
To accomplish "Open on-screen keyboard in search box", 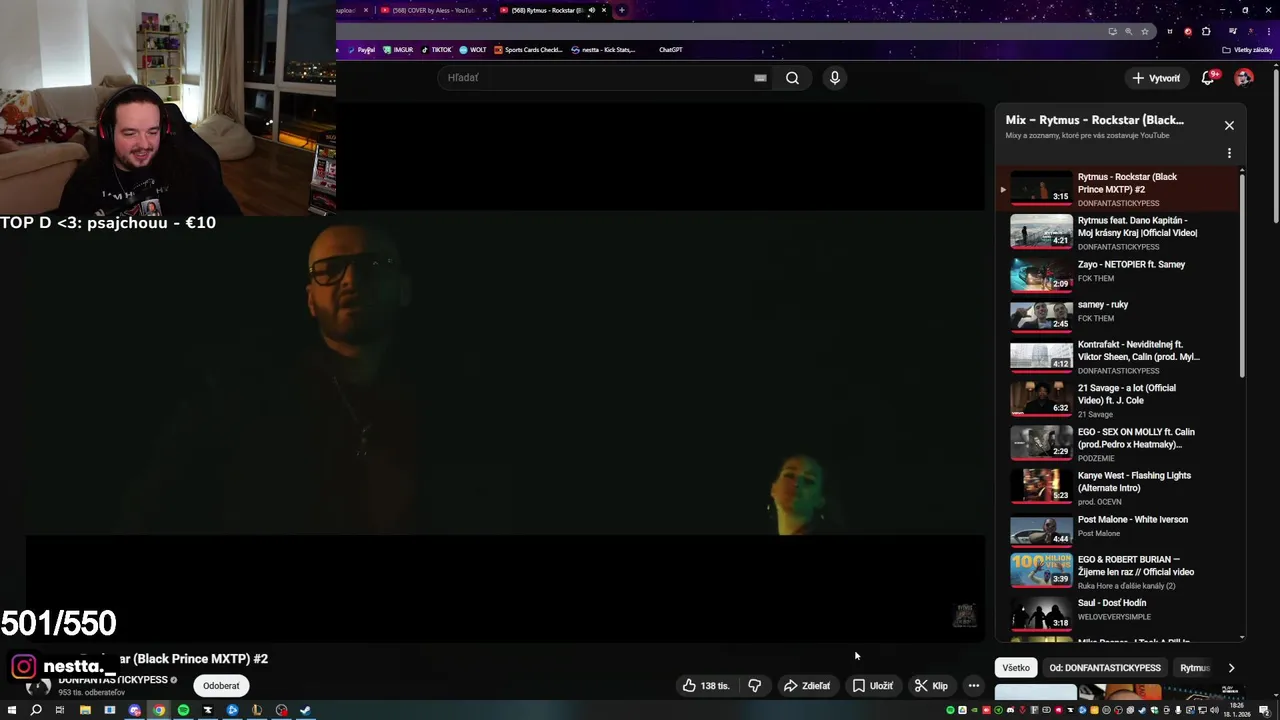I will point(760,78).
